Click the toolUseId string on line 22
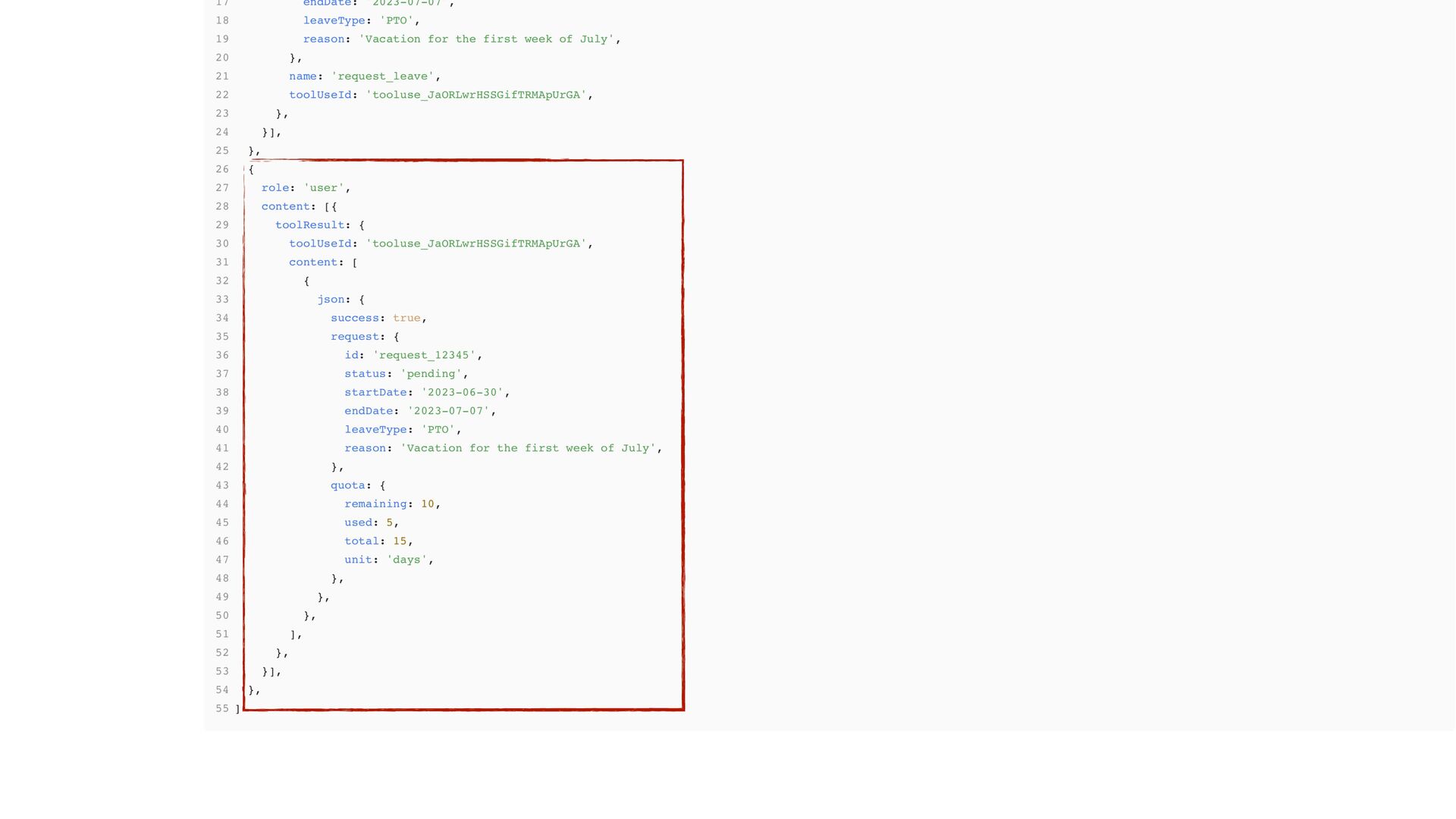Screen dimensions: 1456x819 [x=476, y=95]
